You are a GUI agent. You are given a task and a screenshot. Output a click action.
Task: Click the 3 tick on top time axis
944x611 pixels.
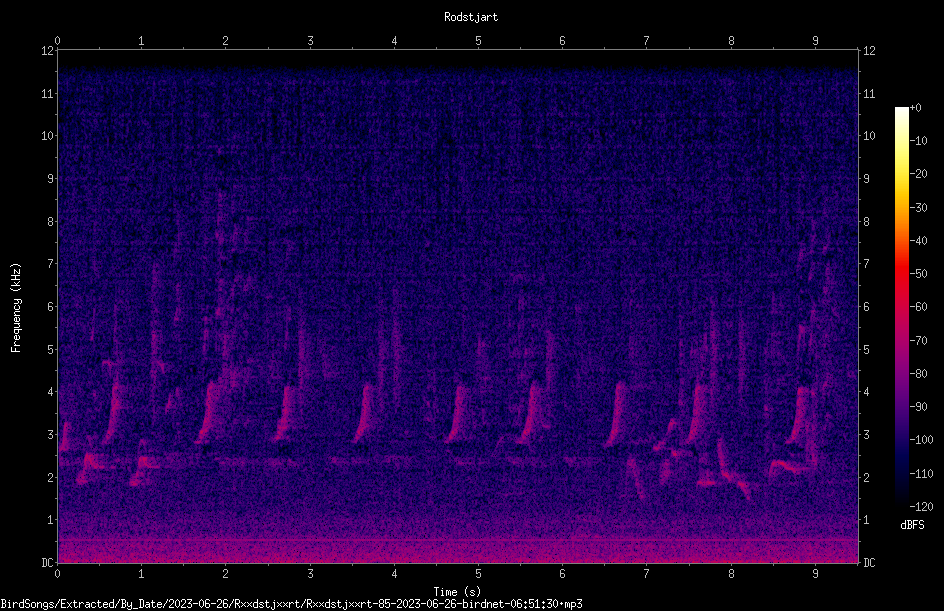(310, 41)
